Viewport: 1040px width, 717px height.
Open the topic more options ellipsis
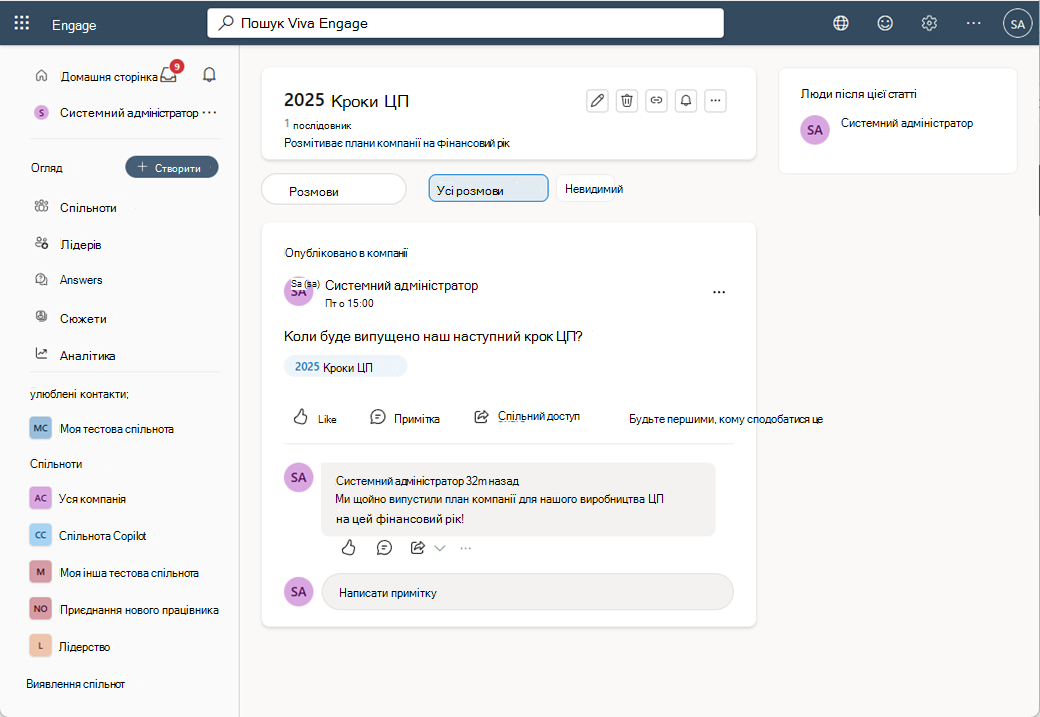pyautogui.click(x=715, y=101)
